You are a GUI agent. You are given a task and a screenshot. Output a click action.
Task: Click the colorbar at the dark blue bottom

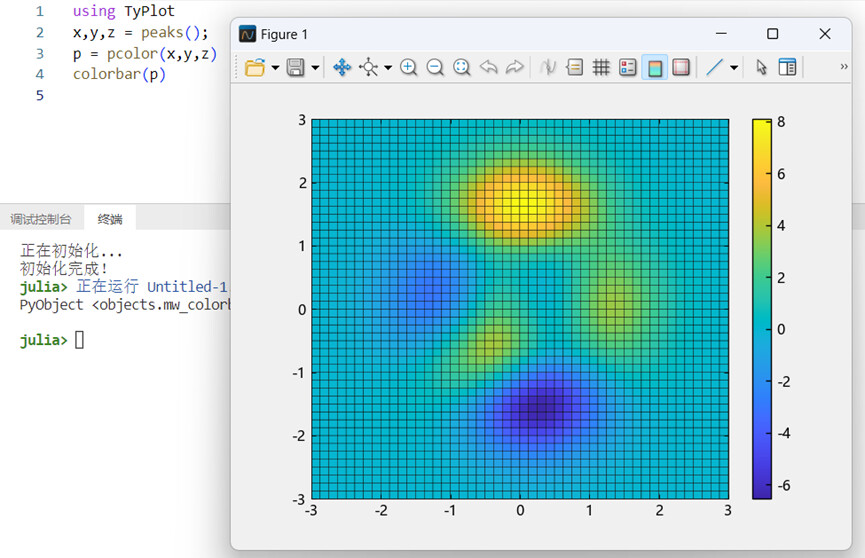762,493
